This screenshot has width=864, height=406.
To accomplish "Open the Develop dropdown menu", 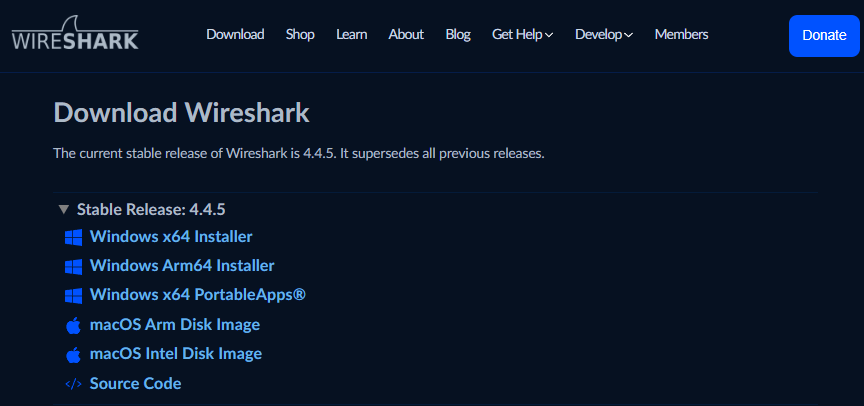I will point(604,35).
